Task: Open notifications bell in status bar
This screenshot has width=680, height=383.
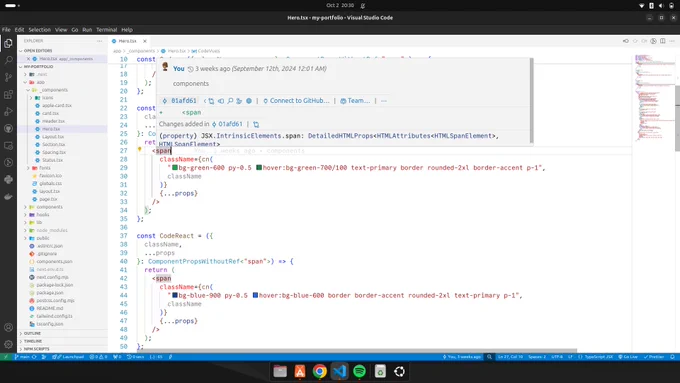Action: click(x=672, y=357)
